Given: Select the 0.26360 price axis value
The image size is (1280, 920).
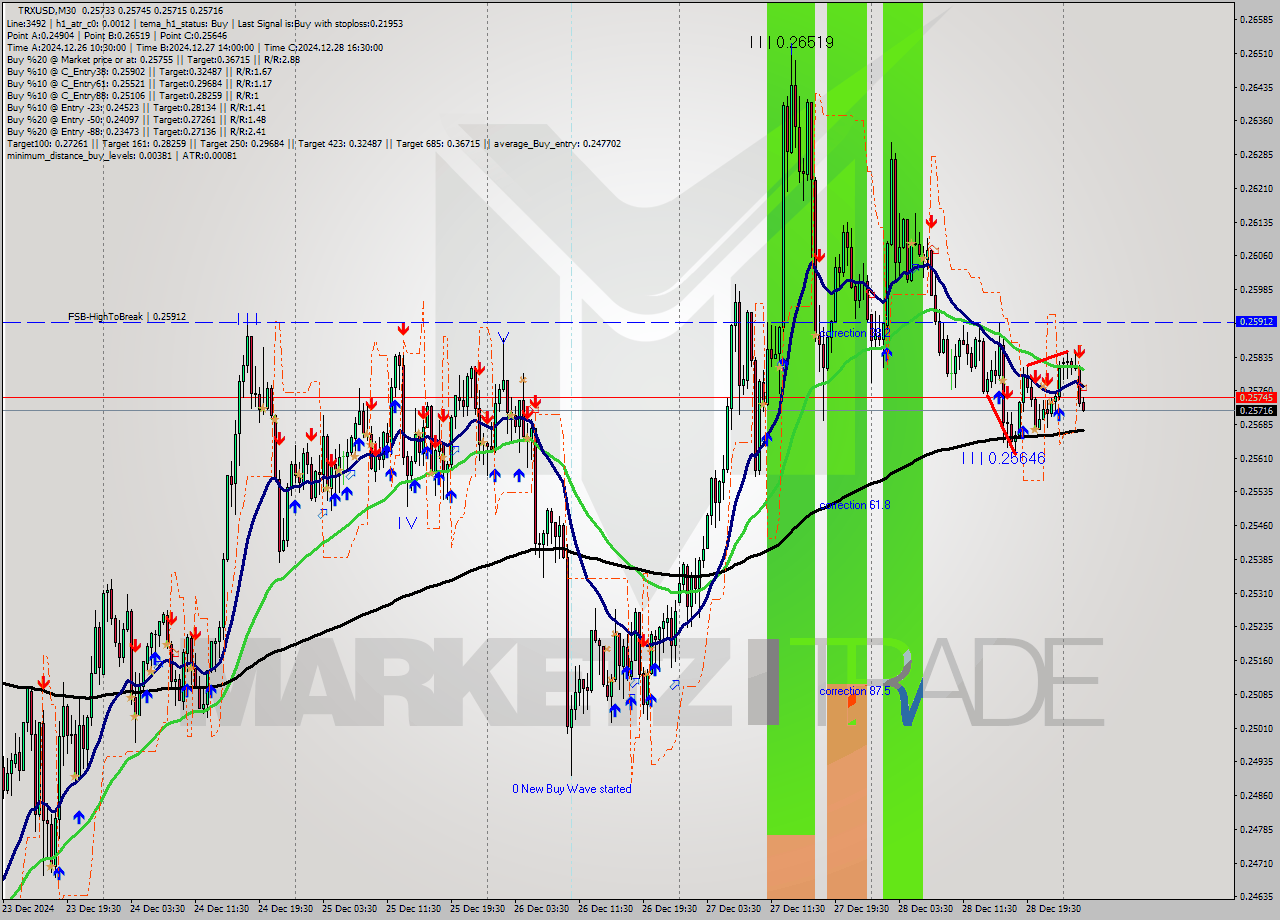Looking at the screenshot, I should pyautogui.click(x=1257, y=121).
